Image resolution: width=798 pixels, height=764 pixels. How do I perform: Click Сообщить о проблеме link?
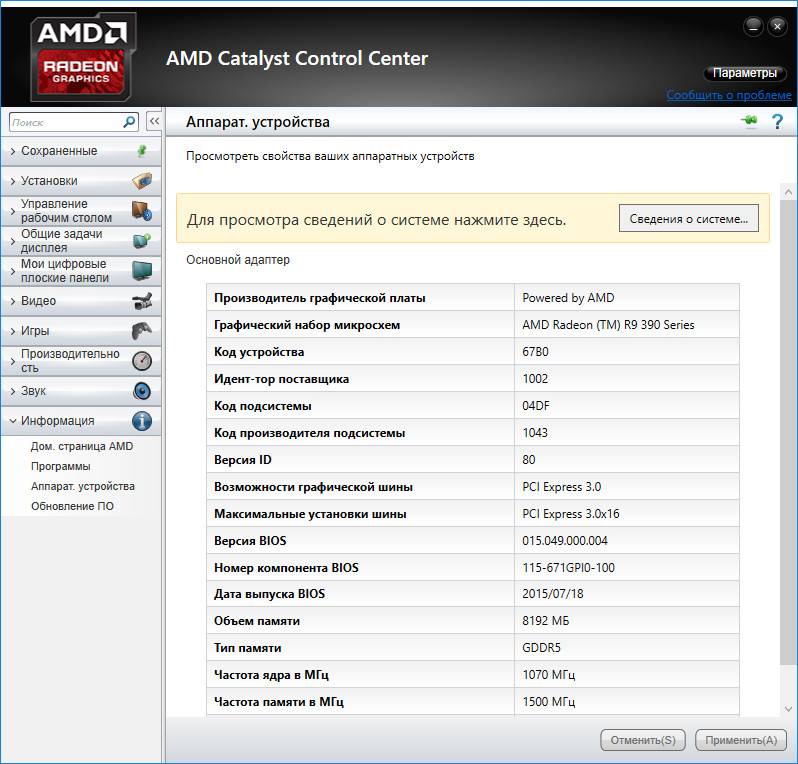[x=729, y=95]
